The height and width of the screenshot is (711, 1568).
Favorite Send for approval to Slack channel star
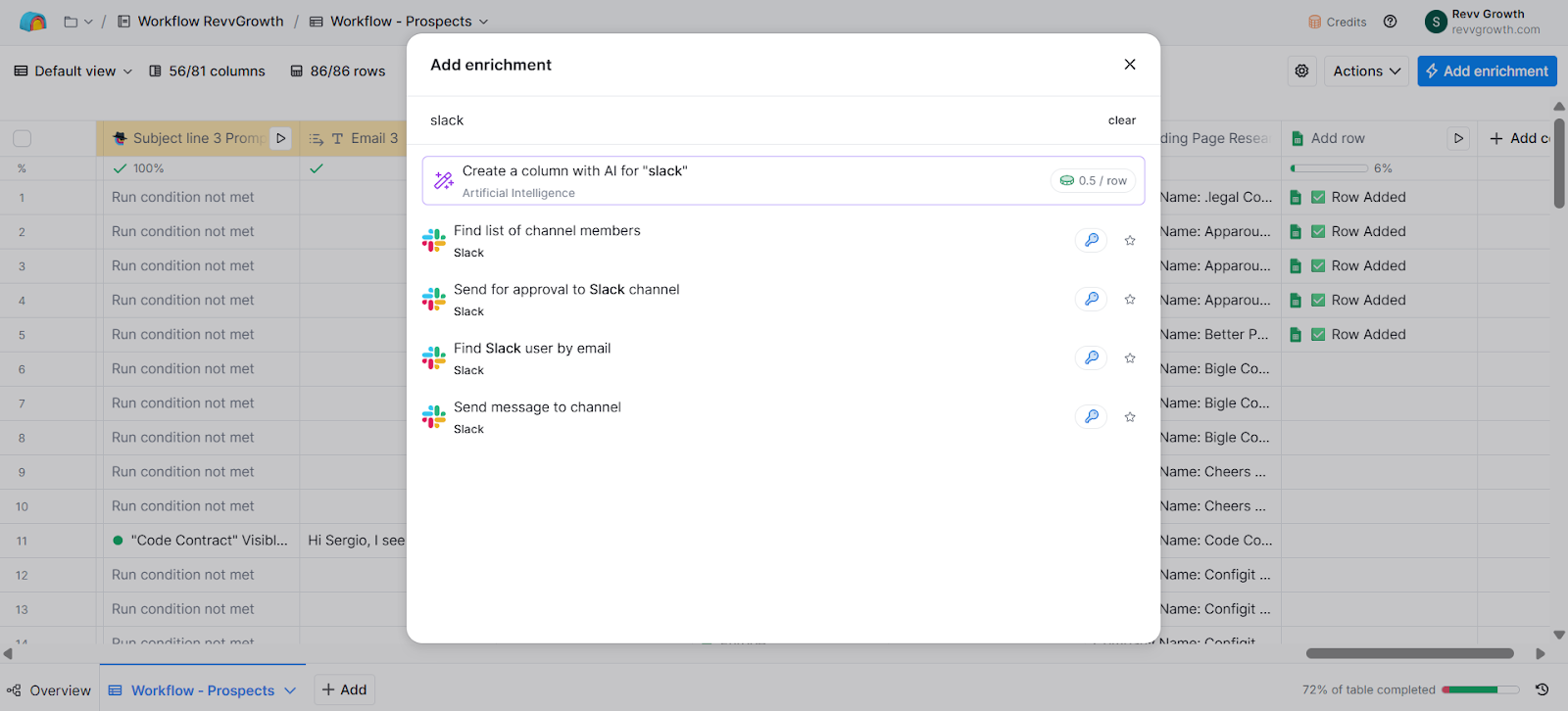coord(1130,299)
